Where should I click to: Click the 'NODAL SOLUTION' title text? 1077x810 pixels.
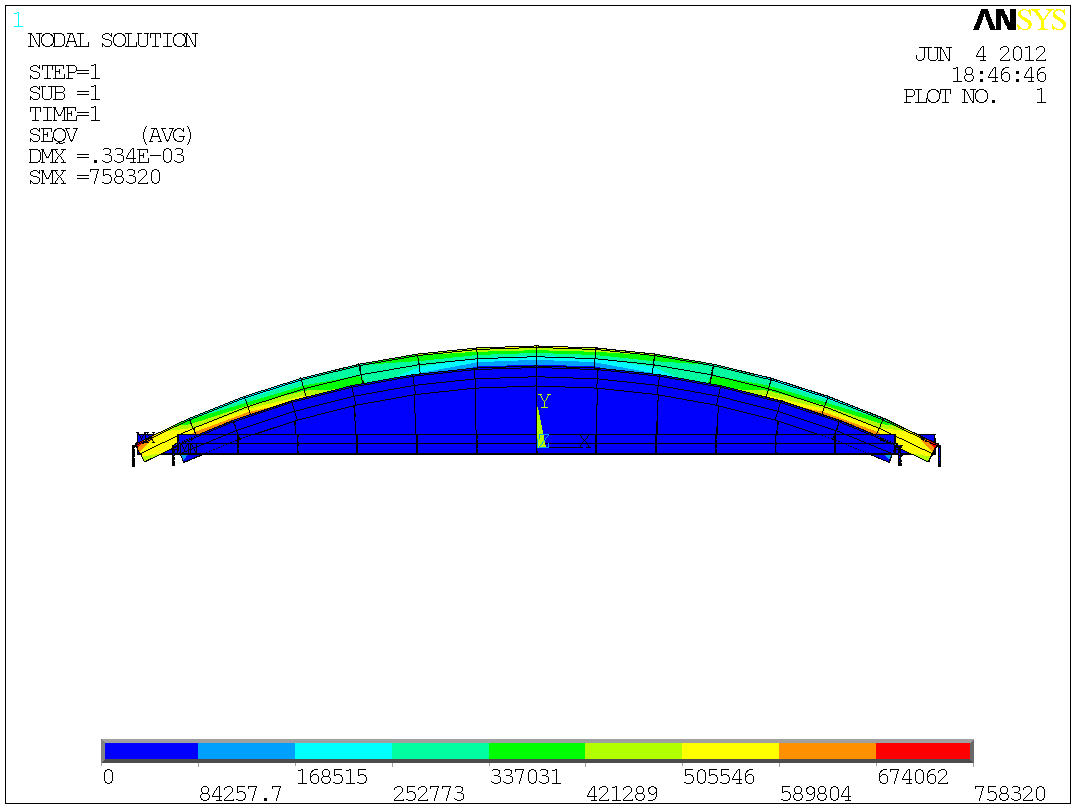coord(113,41)
